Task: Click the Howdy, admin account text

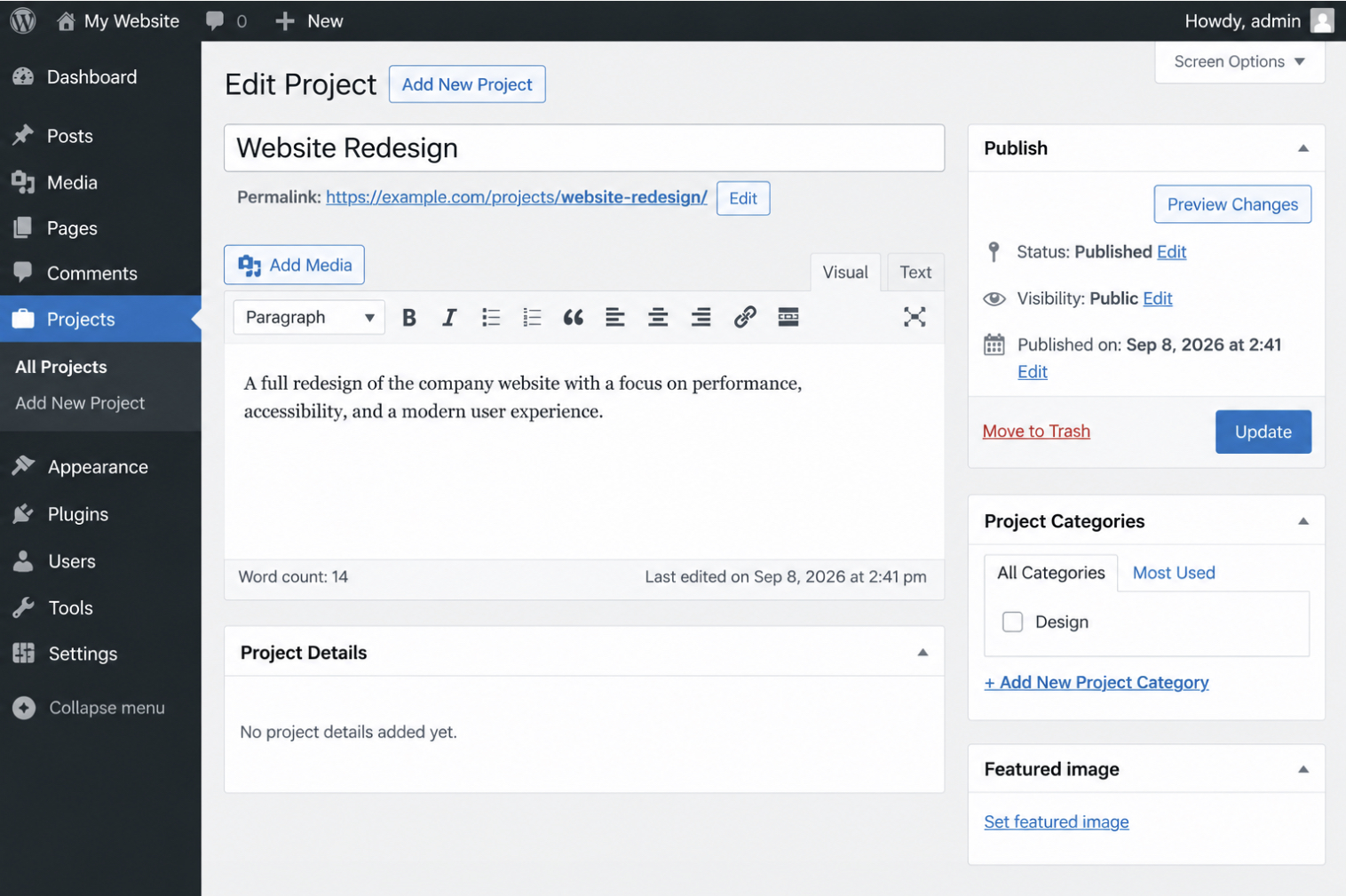Action: 1242,20
